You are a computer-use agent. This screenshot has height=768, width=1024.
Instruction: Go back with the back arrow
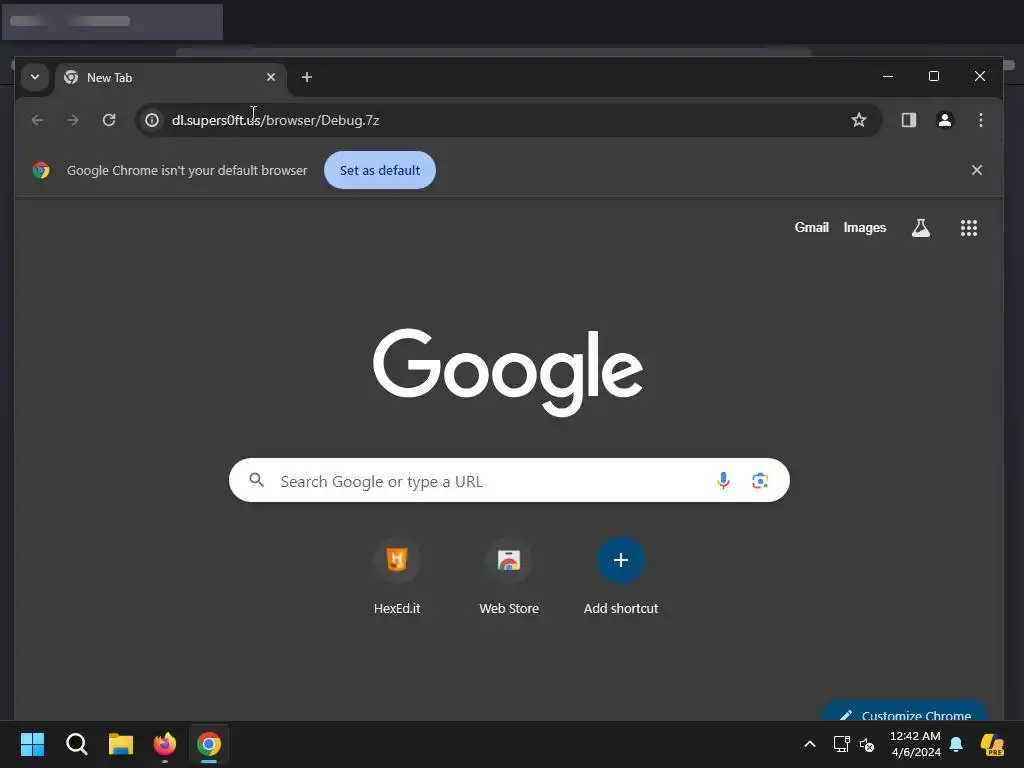pos(37,120)
